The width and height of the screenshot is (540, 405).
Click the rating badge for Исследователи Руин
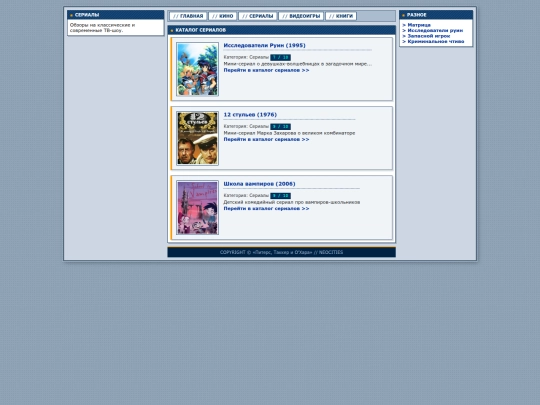point(280,58)
